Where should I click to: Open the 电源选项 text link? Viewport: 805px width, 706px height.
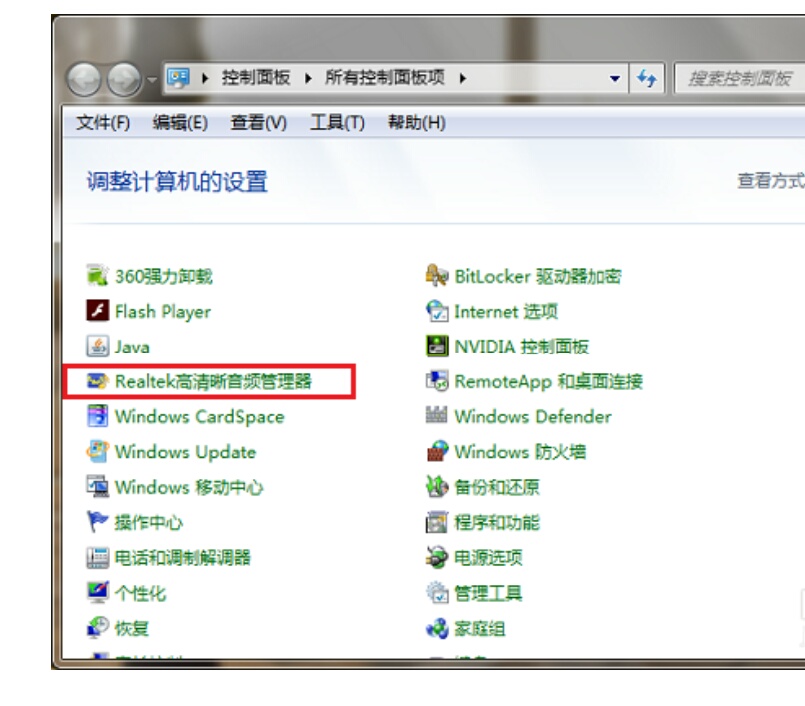[x=488, y=558]
